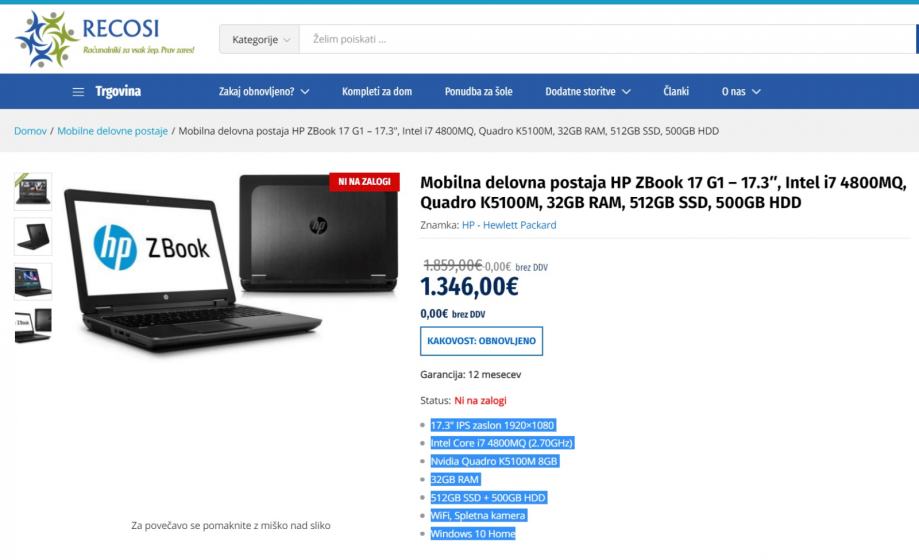Expand the O nas menu
This screenshot has width=919, height=560.
pyautogui.click(x=741, y=91)
